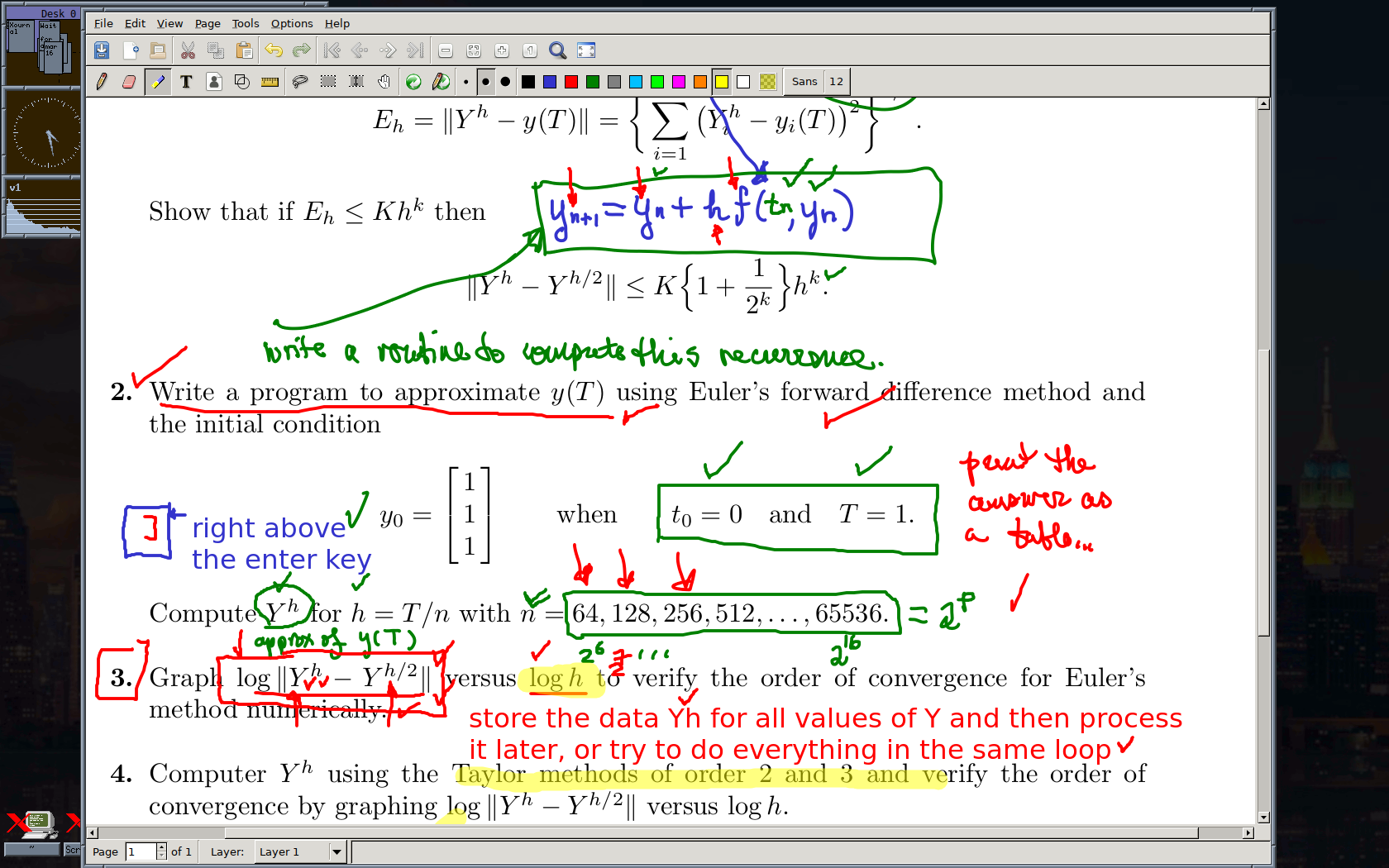
Task: Select the thick pen thickness option
Action: coord(505,81)
